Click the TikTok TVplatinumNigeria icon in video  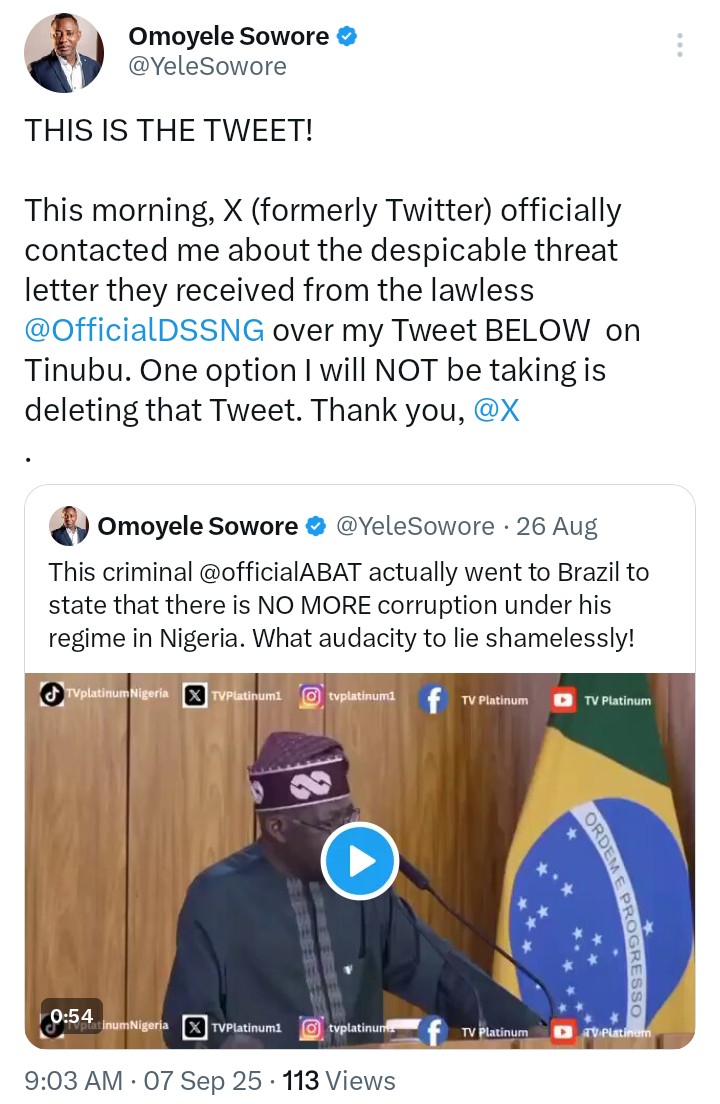51,694
